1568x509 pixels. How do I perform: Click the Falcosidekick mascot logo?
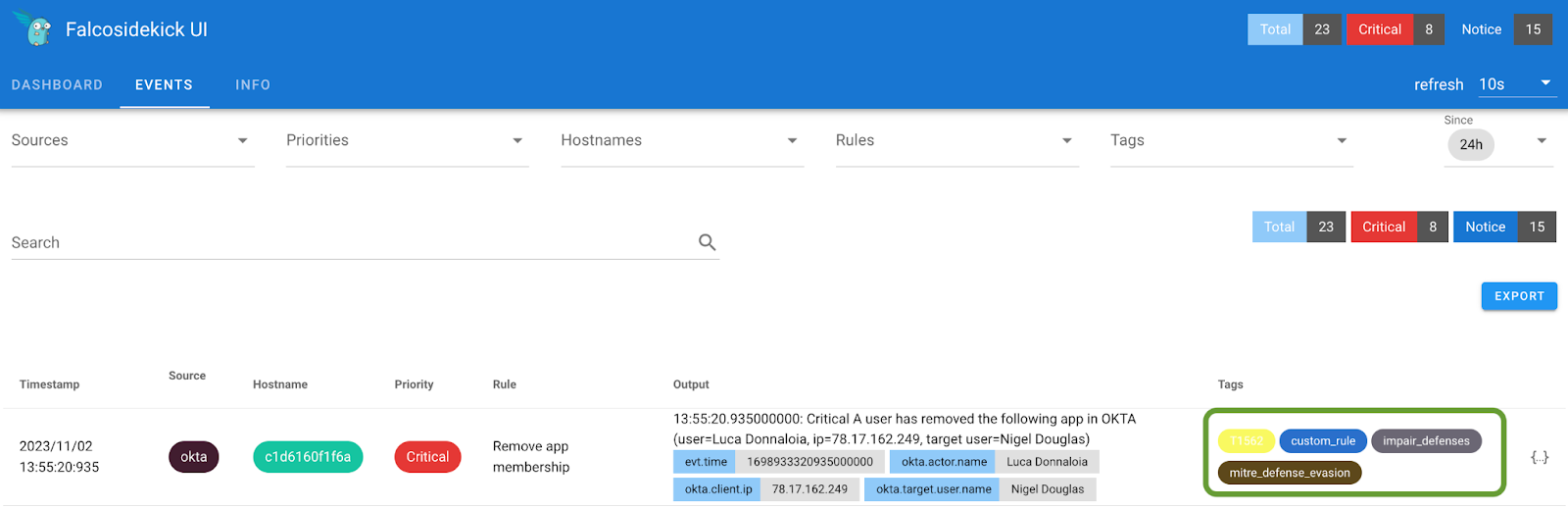coord(35,29)
